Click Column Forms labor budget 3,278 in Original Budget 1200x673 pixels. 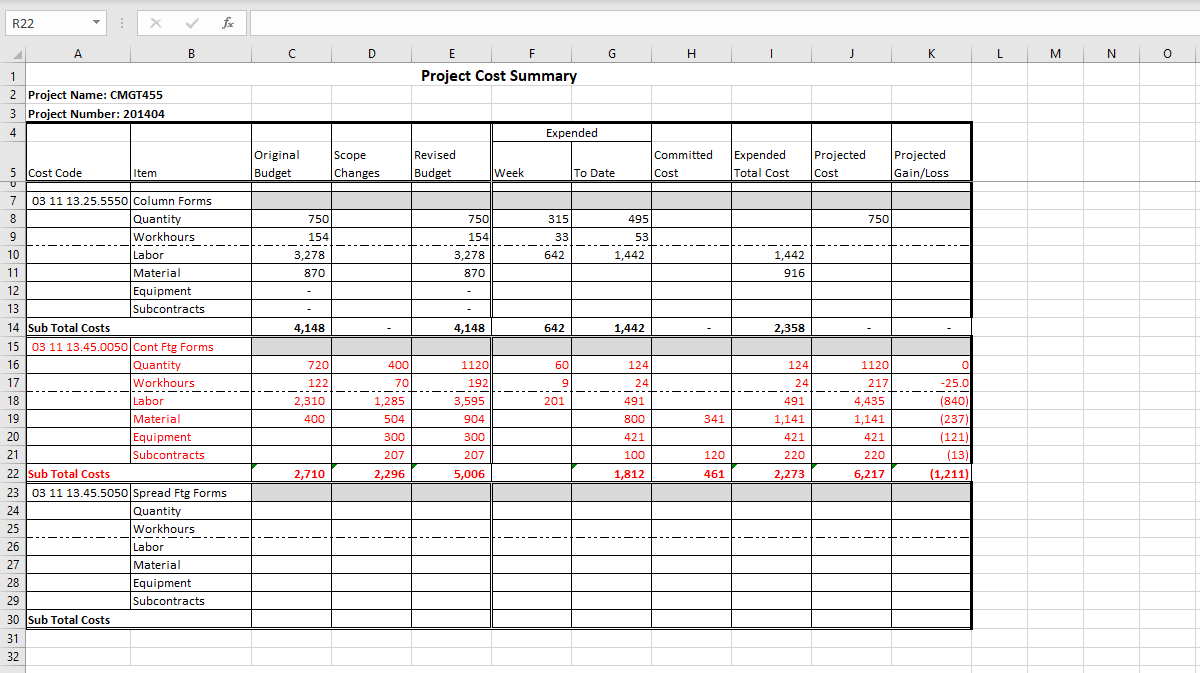coord(291,255)
